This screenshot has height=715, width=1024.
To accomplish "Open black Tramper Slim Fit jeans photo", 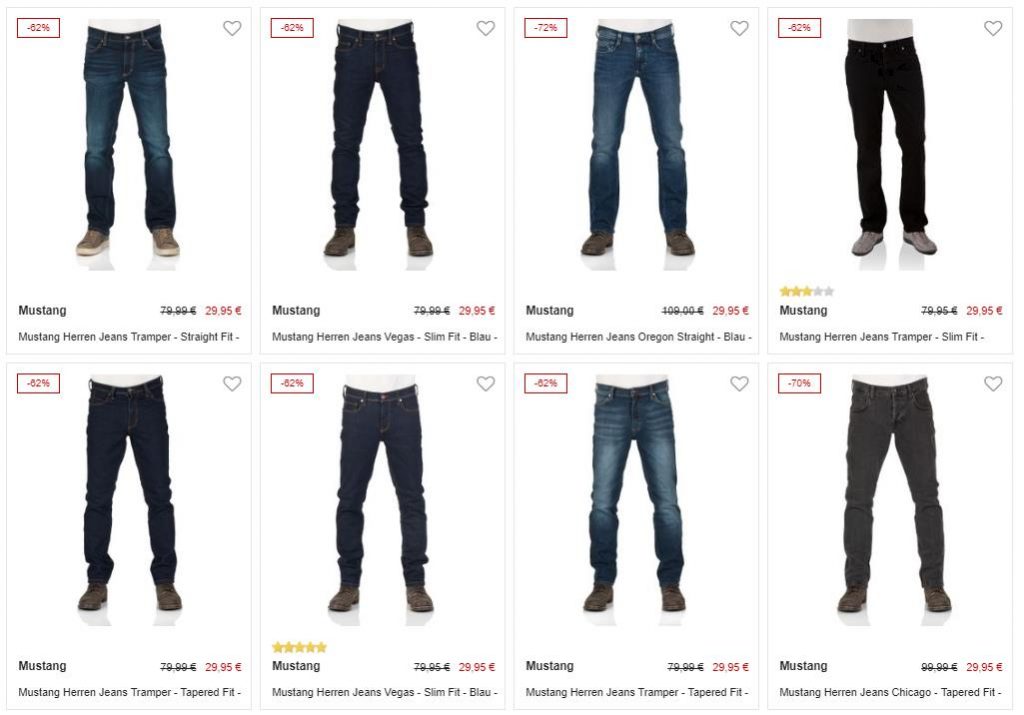I will tap(889, 144).
